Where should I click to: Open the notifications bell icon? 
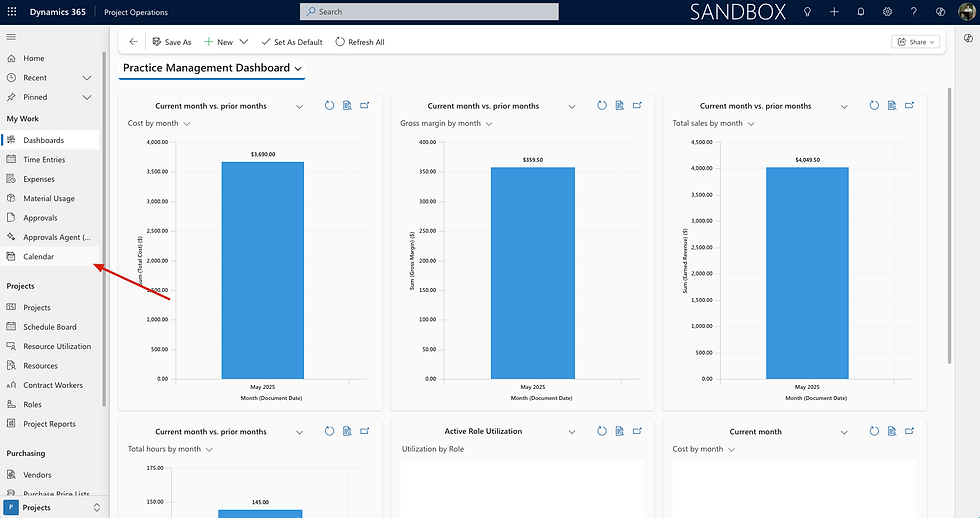(861, 12)
